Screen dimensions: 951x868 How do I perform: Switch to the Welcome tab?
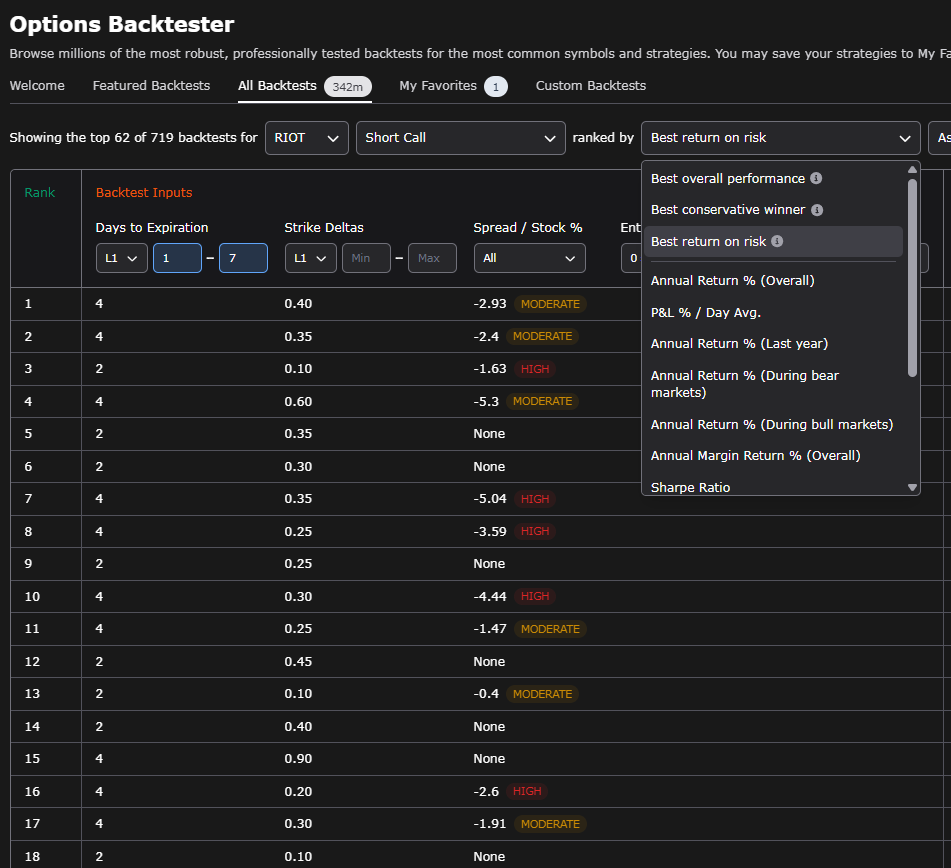pos(37,86)
